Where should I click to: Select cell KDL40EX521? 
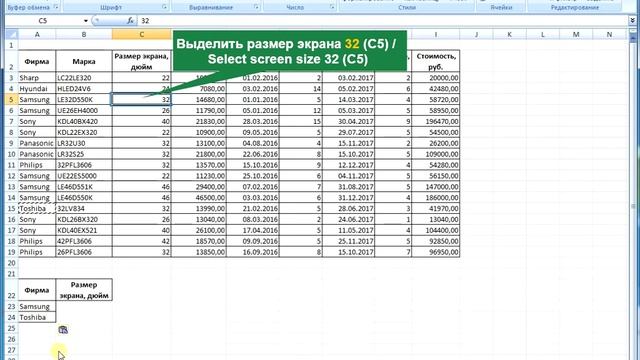(x=84, y=230)
